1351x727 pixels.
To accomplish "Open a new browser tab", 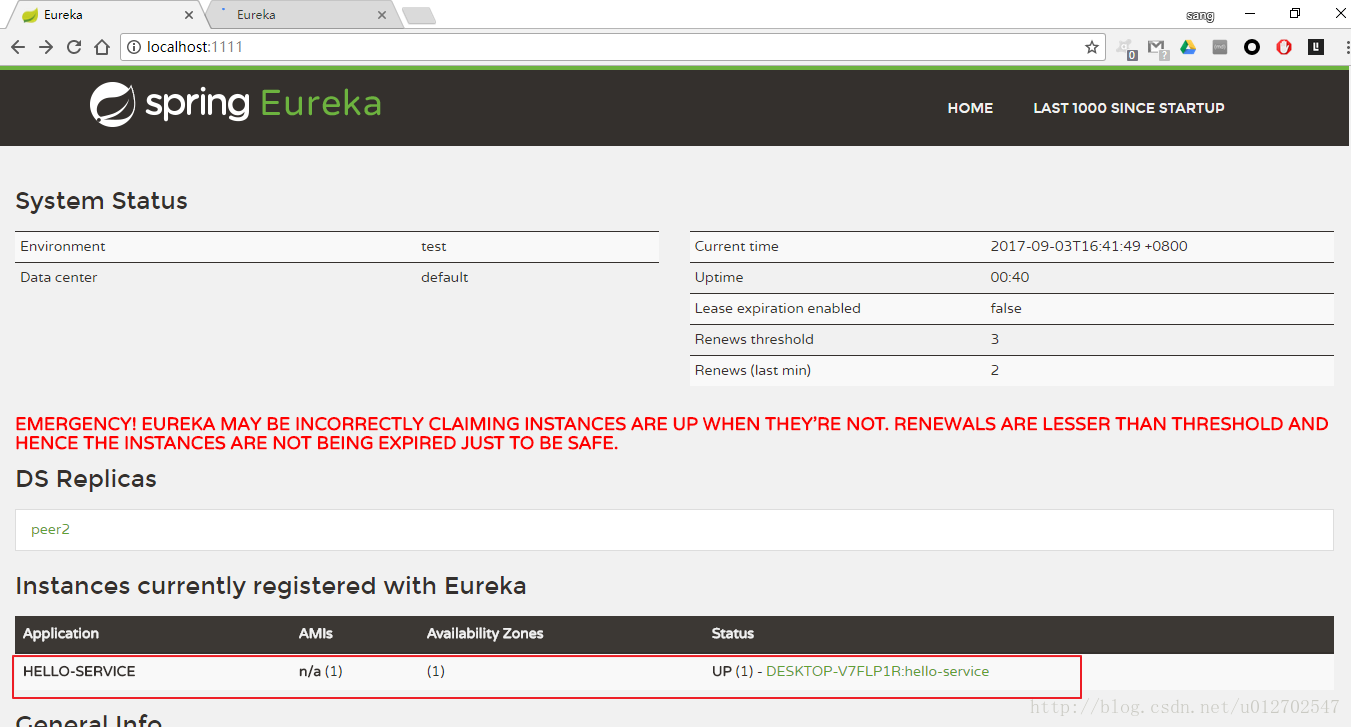I will [418, 15].
